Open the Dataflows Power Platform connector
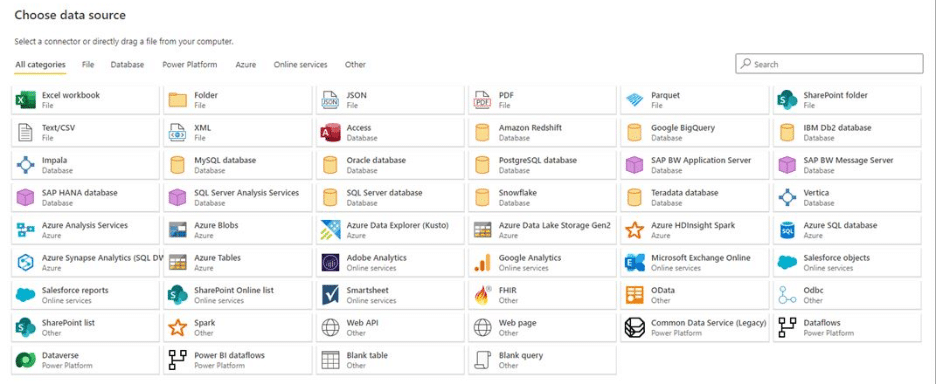This screenshot has width=936, height=384. [847, 327]
